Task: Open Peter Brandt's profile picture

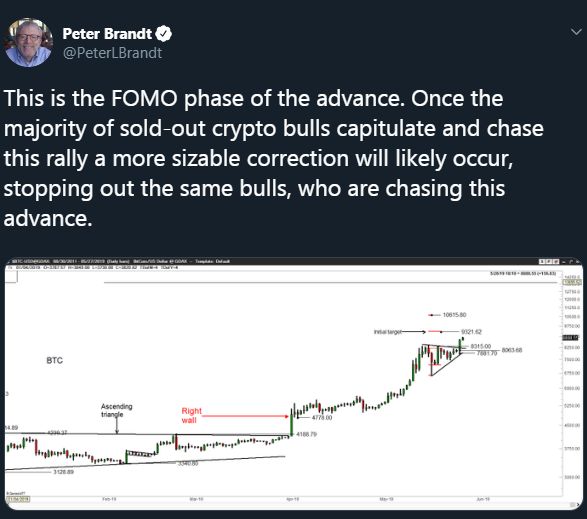Action: 28,43
